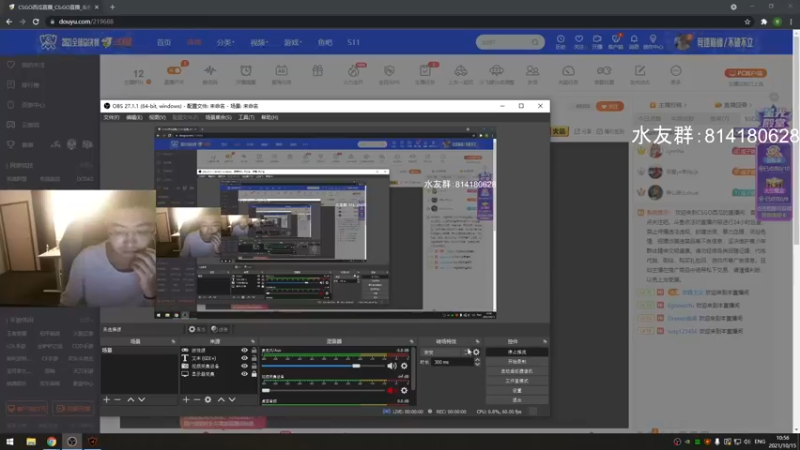Remove scene using Scenes panel minus icon
The width and height of the screenshot is (800, 450).
point(117,399)
